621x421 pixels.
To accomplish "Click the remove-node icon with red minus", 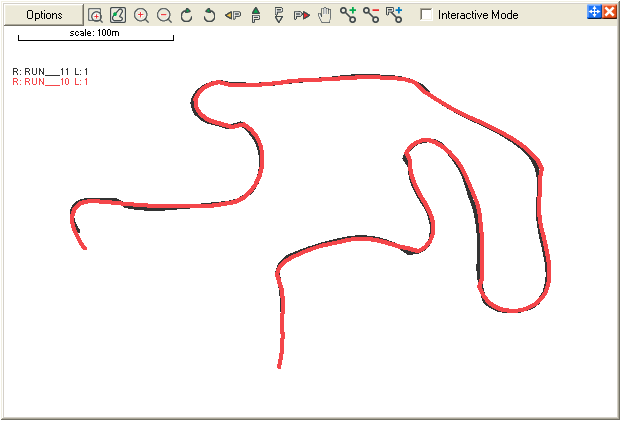I will click(371, 15).
